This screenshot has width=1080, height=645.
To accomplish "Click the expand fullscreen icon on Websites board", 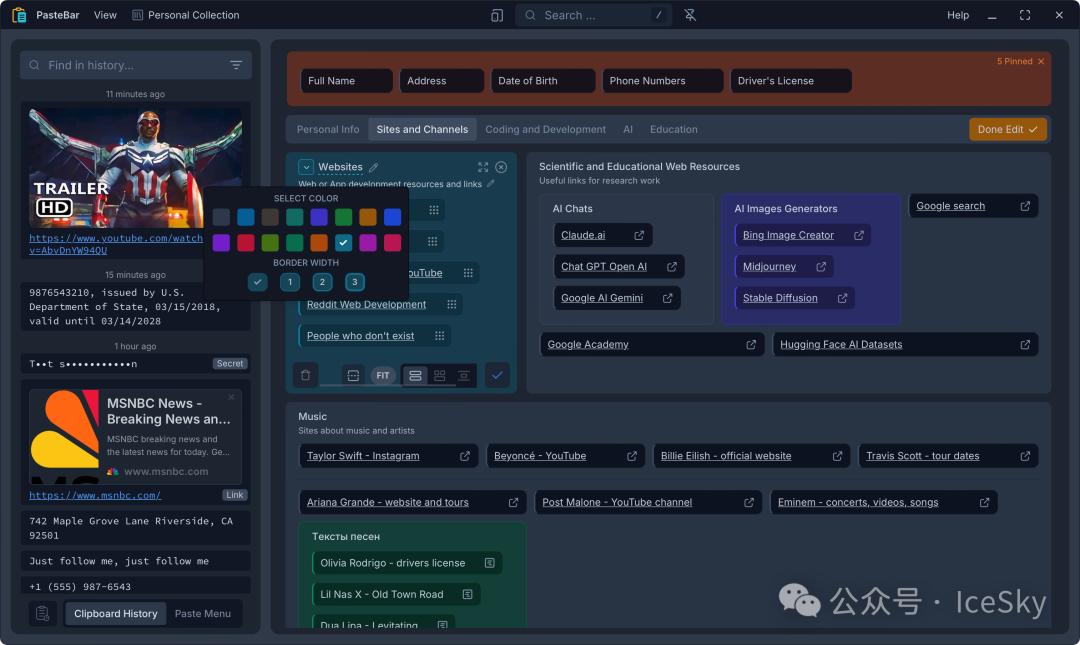I will [x=483, y=167].
